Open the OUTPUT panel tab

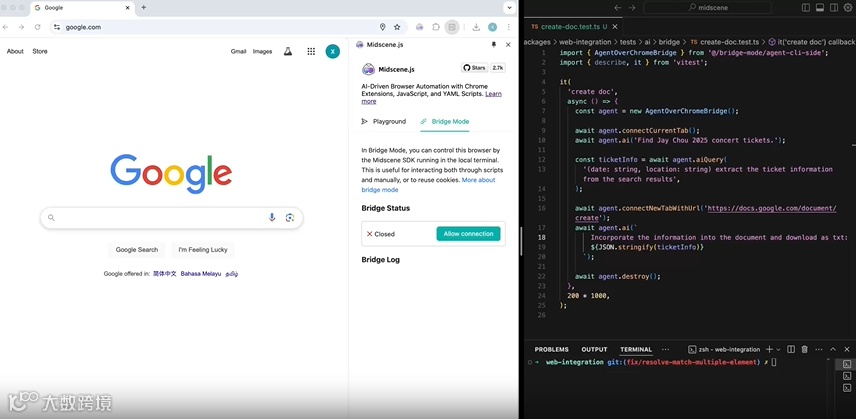[594, 350]
